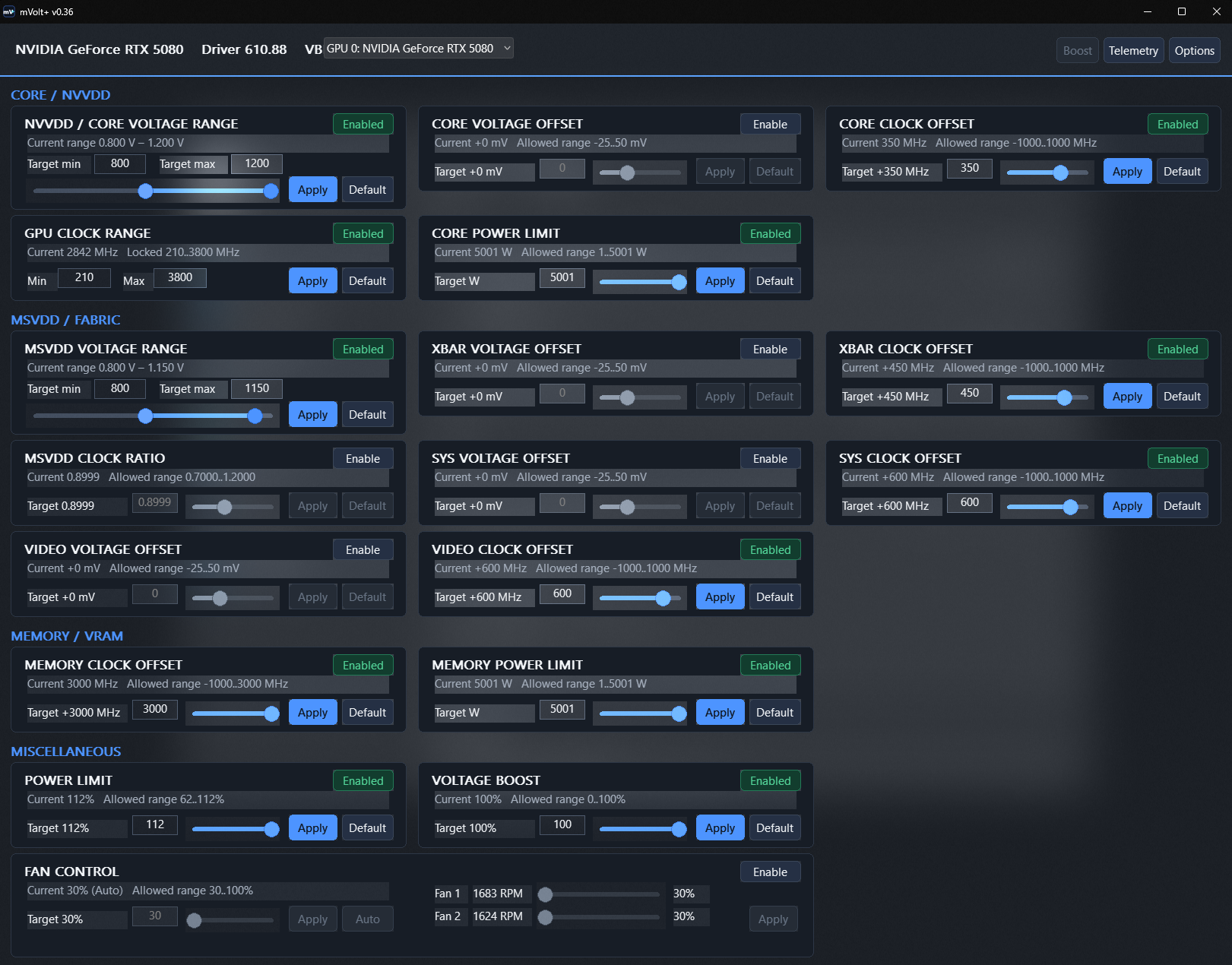Click the Memory Clock Offset slider handle

click(271, 713)
